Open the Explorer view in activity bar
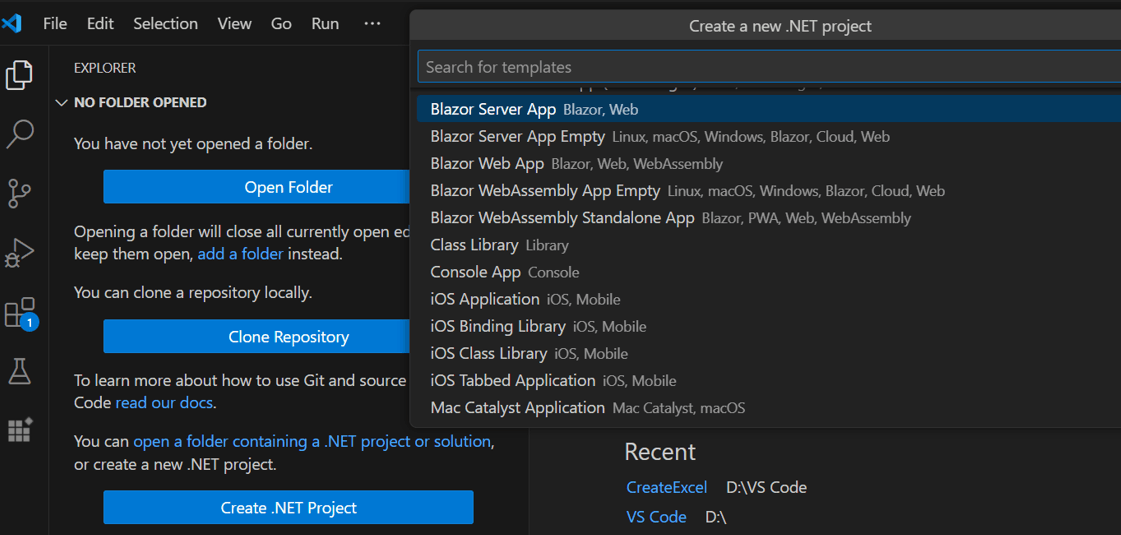This screenshot has width=1121, height=535. (19, 75)
